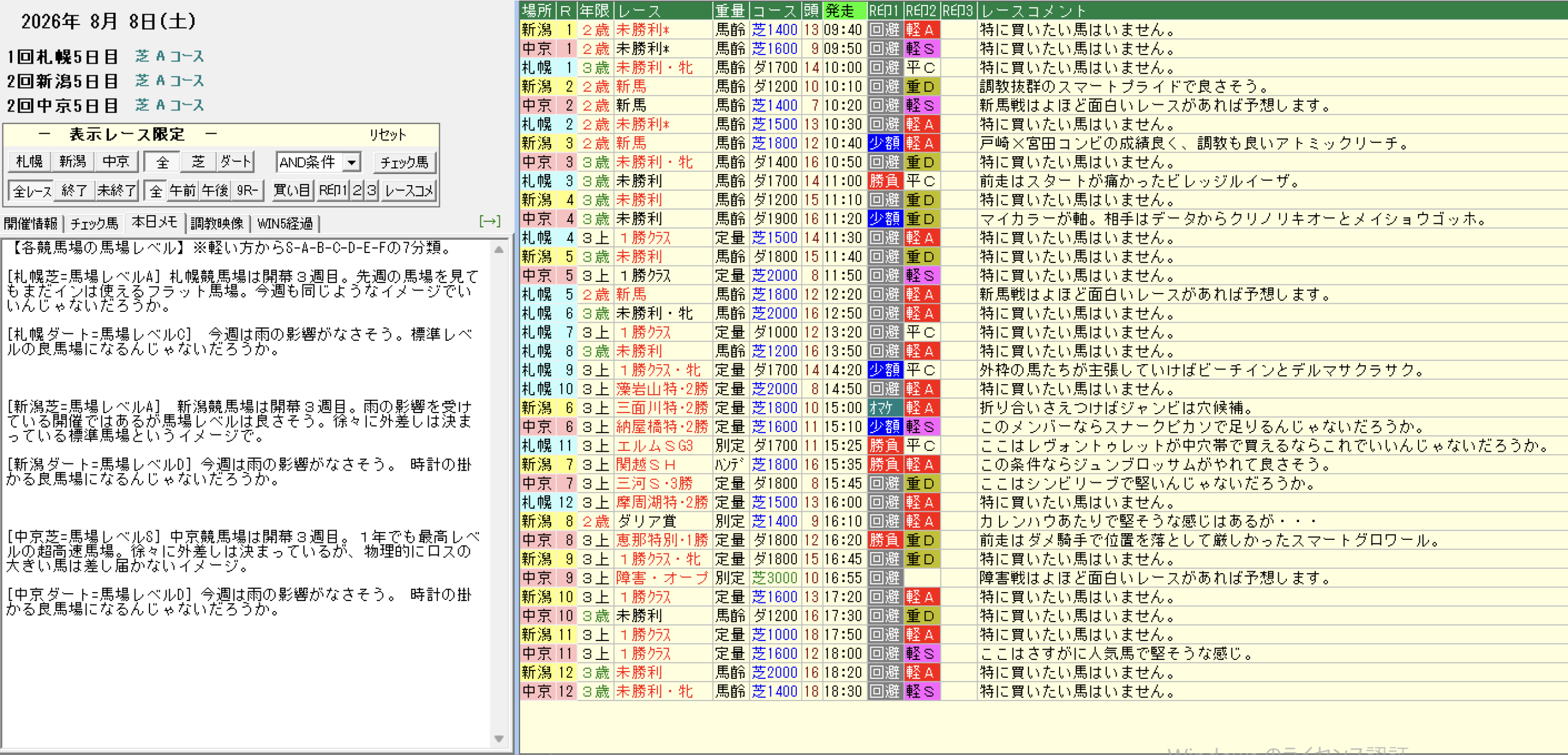This screenshot has height=755, width=1568.
Task: Toggle the 新潟 venue filter
Action: click(x=72, y=162)
